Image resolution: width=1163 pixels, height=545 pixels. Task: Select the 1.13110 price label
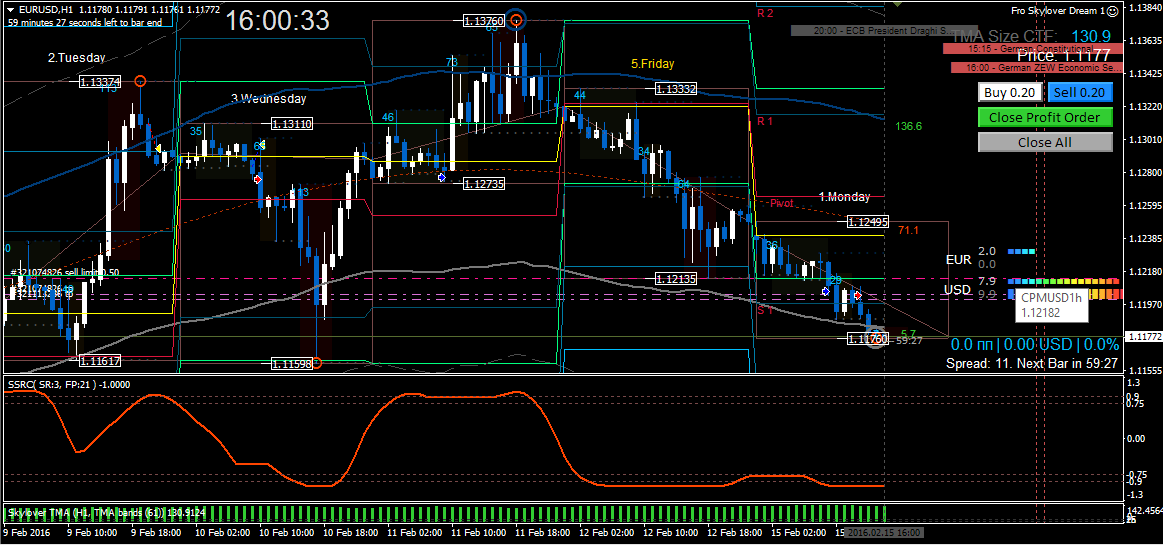click(292, 125)
